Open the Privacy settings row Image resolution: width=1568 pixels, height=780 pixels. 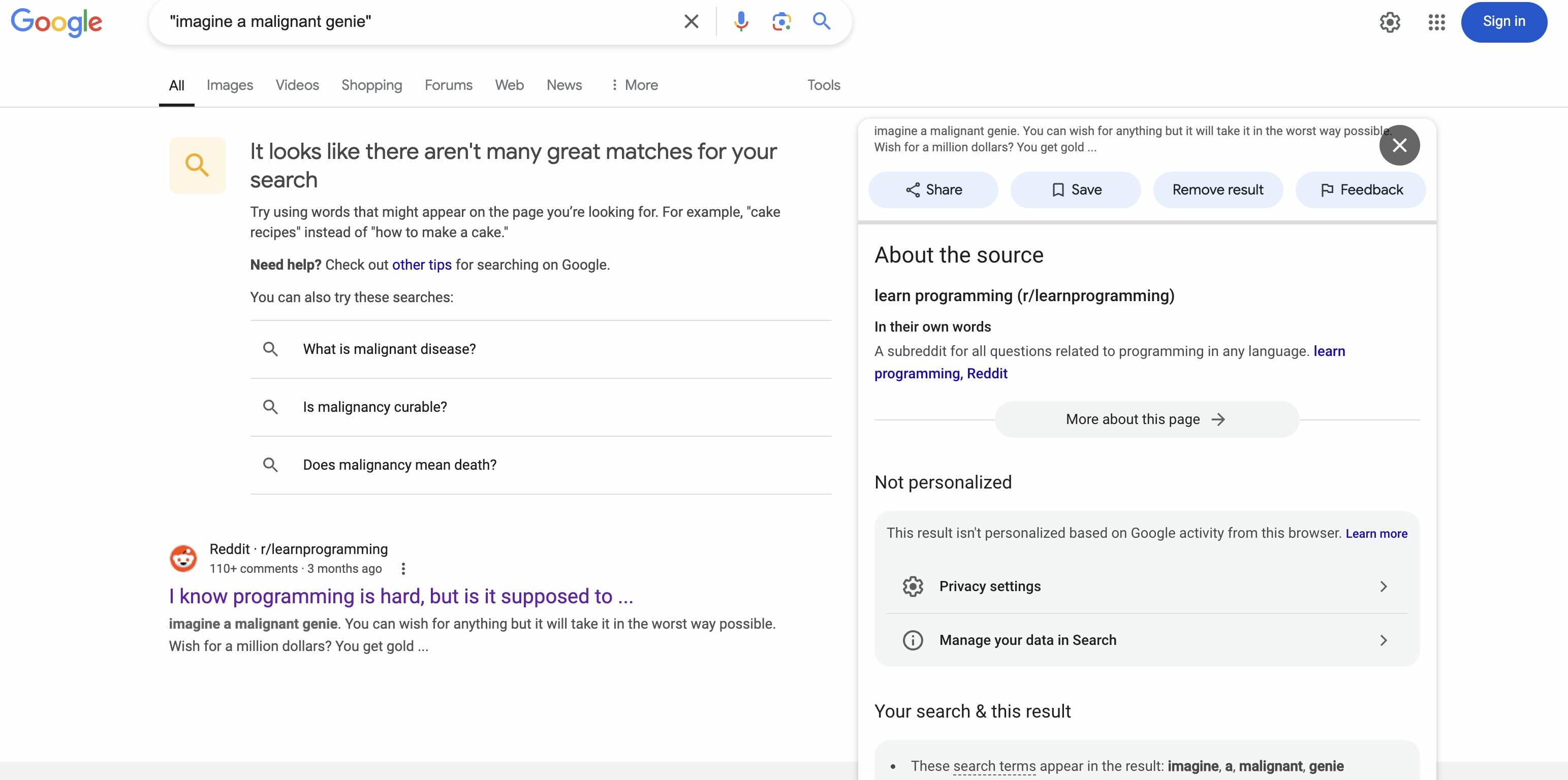coord(1147,587)
